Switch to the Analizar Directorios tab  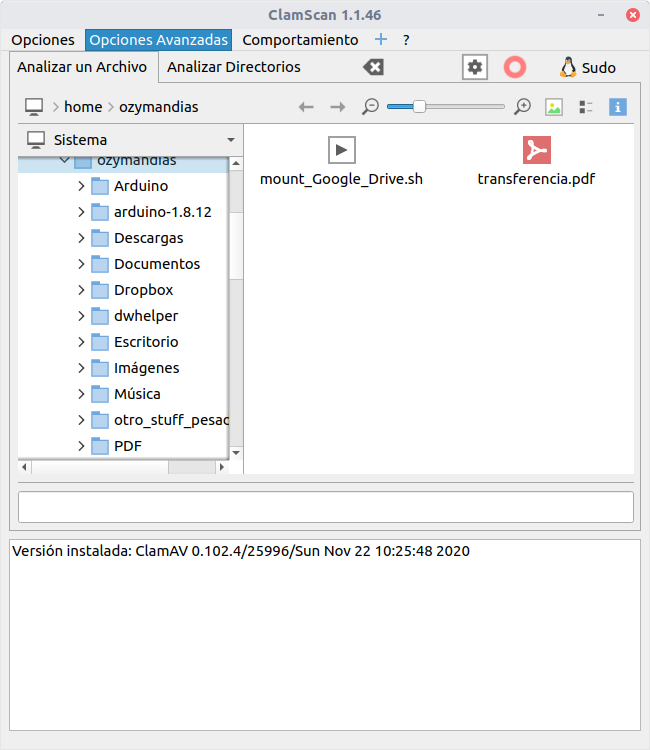point(234,67)
